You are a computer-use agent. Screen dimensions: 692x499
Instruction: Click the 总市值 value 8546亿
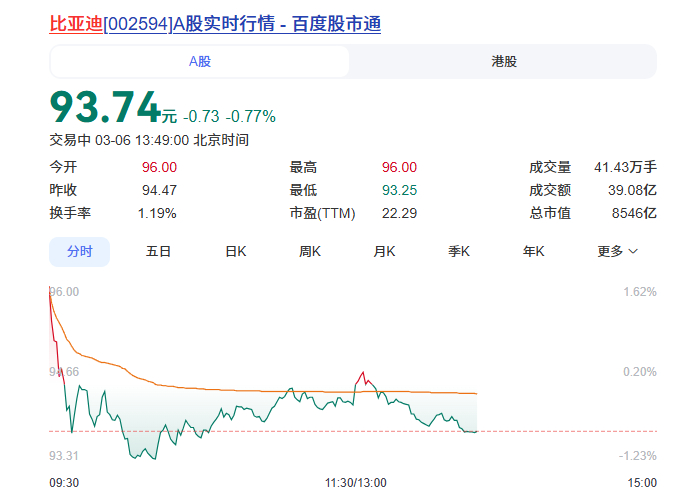pos(634,213)
